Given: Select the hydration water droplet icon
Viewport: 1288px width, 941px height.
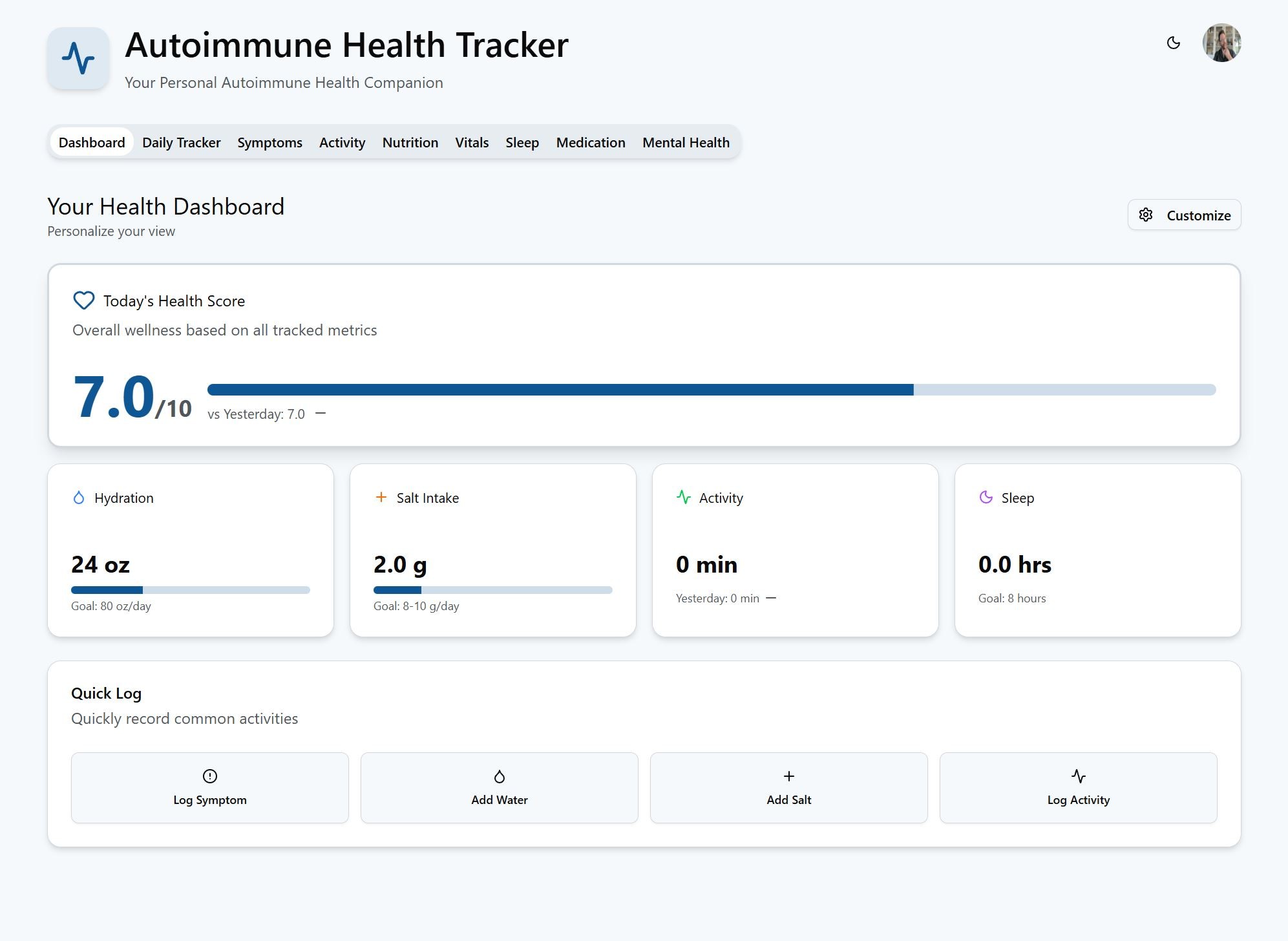Looking at the screenshot, I should 78,498.
